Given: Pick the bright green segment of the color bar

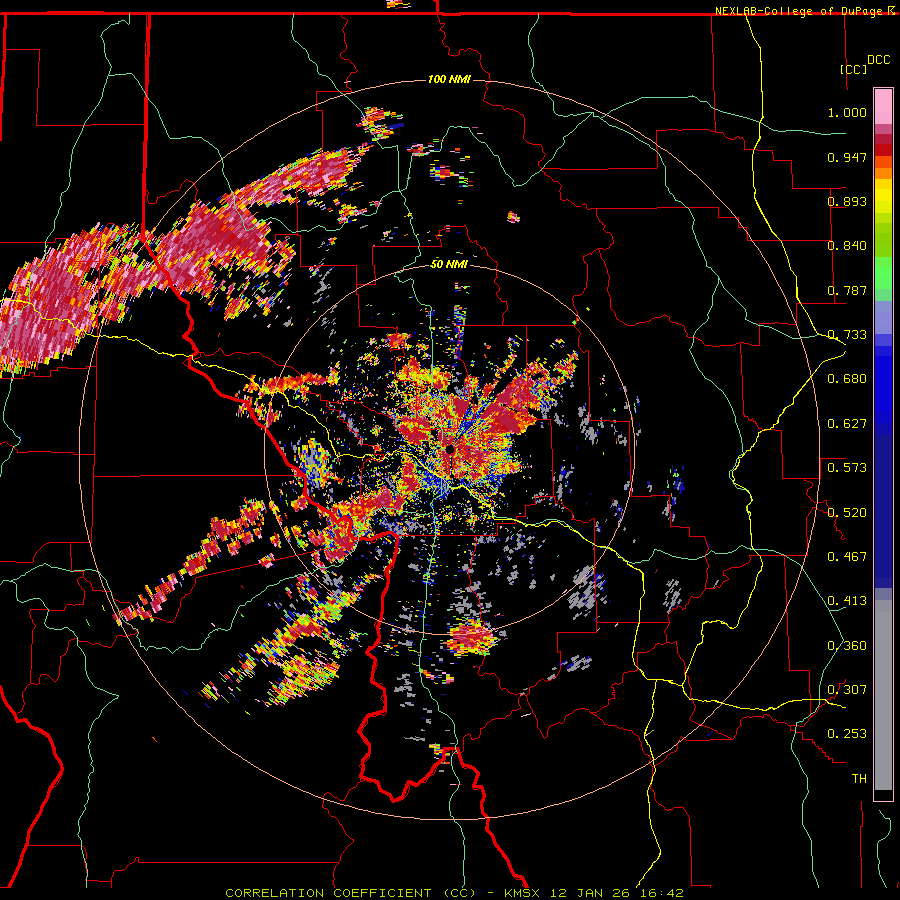Looking at the screenshot, I should point(883,273).
